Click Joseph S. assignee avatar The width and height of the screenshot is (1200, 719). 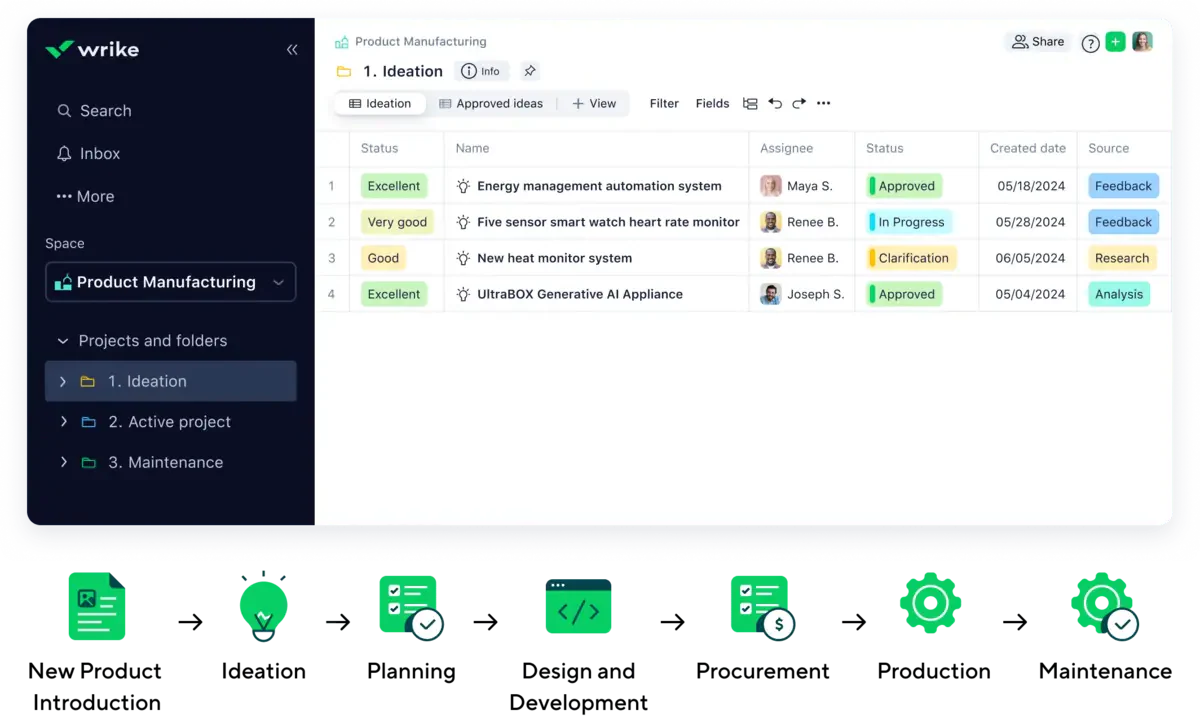pos(770,294)
